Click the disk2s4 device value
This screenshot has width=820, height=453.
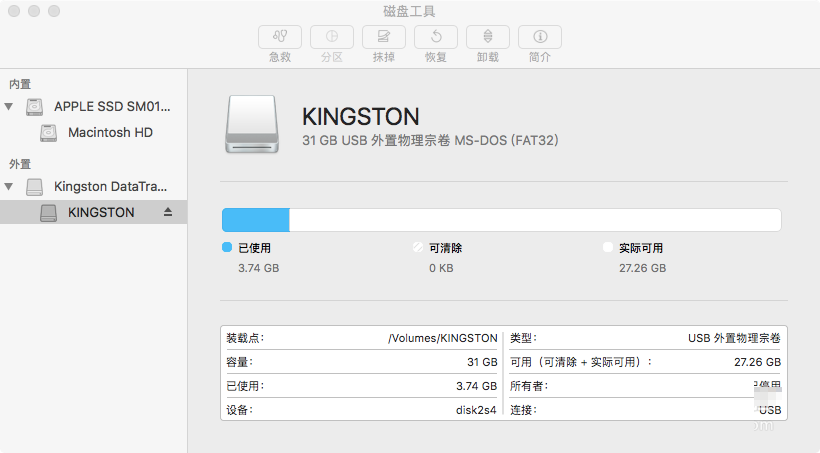pos(476,410)
